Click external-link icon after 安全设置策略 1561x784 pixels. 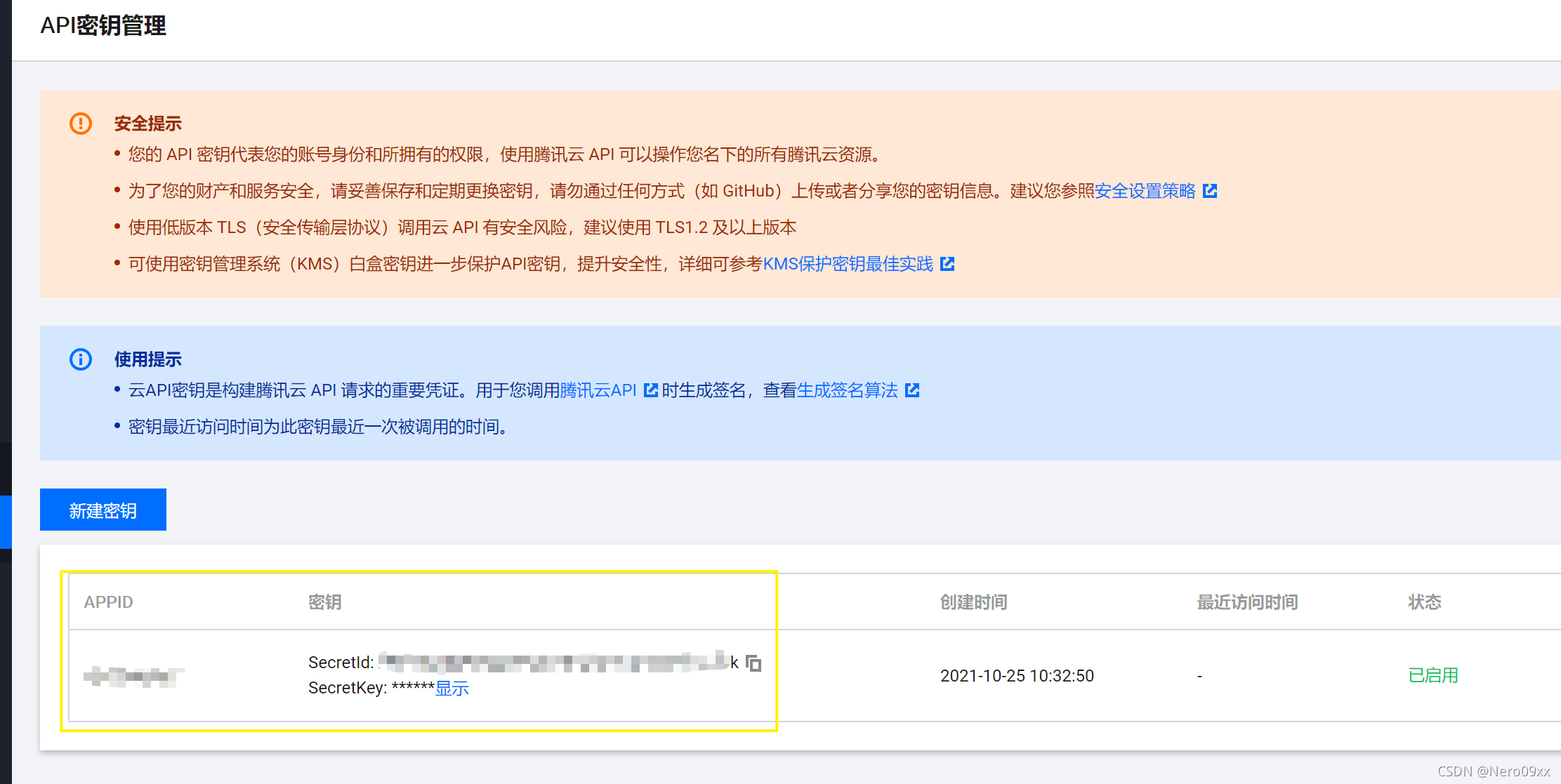pos(1210,191)
